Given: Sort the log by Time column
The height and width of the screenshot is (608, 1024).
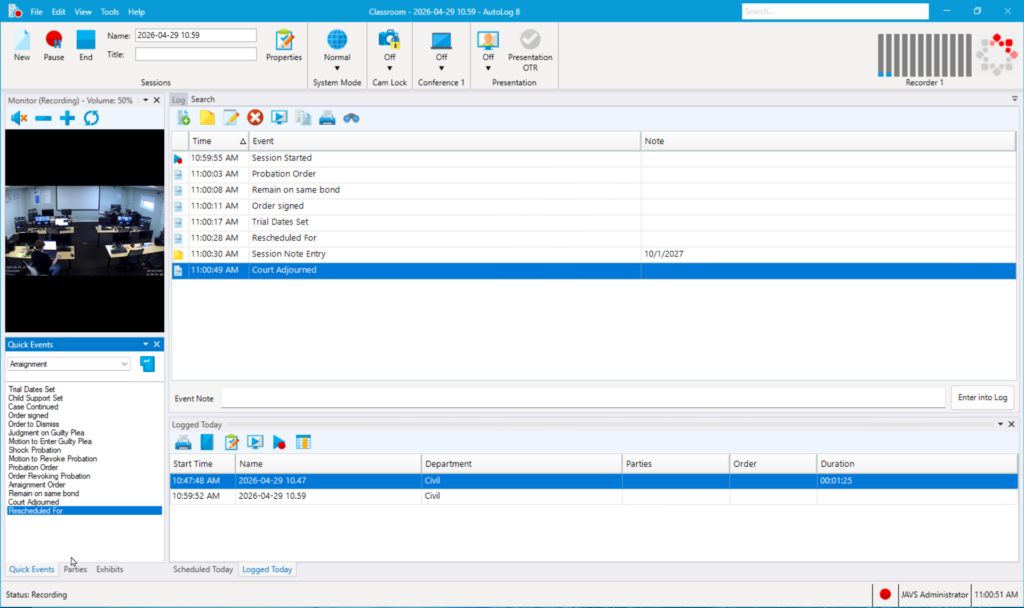Looking at the screenshot, I should click(218, 141).
